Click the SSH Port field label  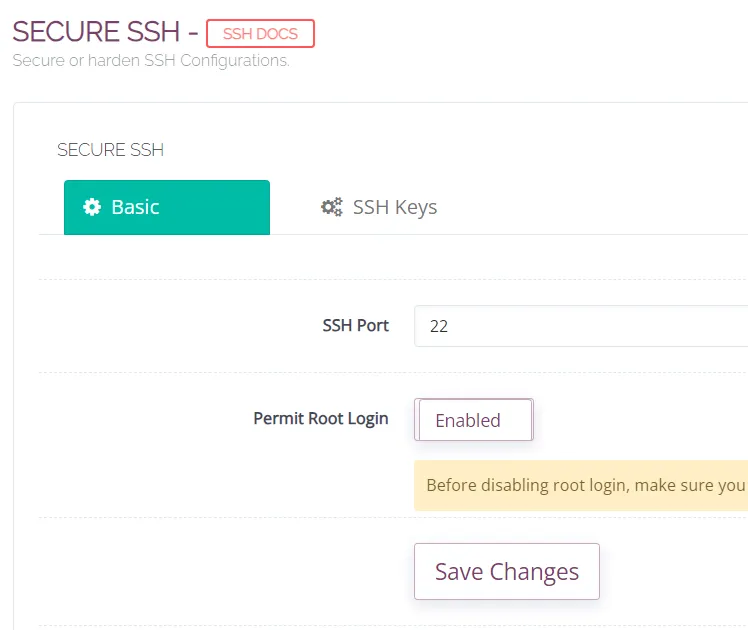point(355,325)
